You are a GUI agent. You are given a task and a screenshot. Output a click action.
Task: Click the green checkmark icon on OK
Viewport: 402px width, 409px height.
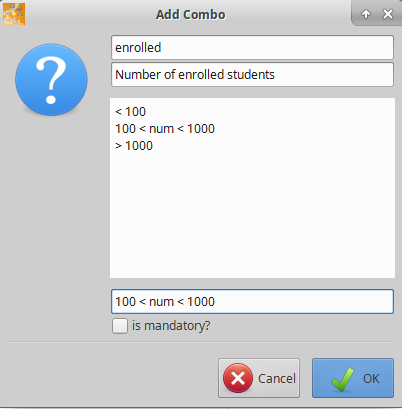(342, 379)
